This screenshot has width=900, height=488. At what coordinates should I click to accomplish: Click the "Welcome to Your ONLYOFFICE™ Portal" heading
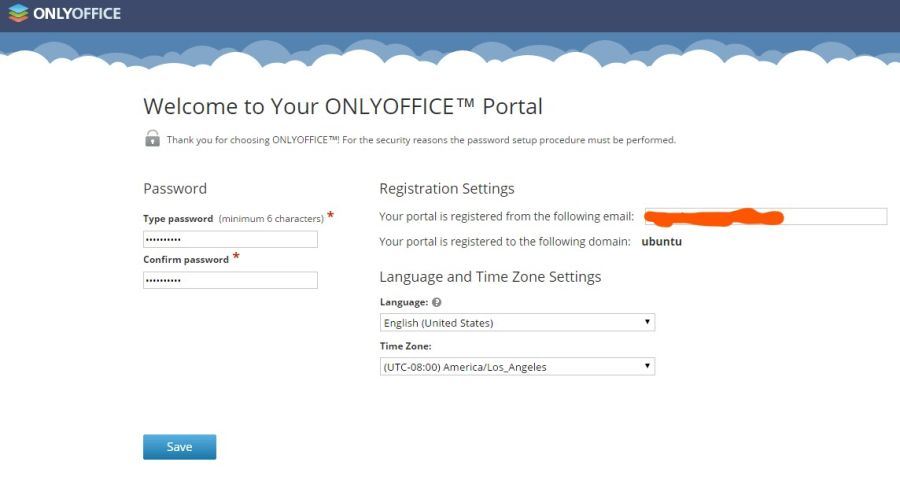point(343,106)
